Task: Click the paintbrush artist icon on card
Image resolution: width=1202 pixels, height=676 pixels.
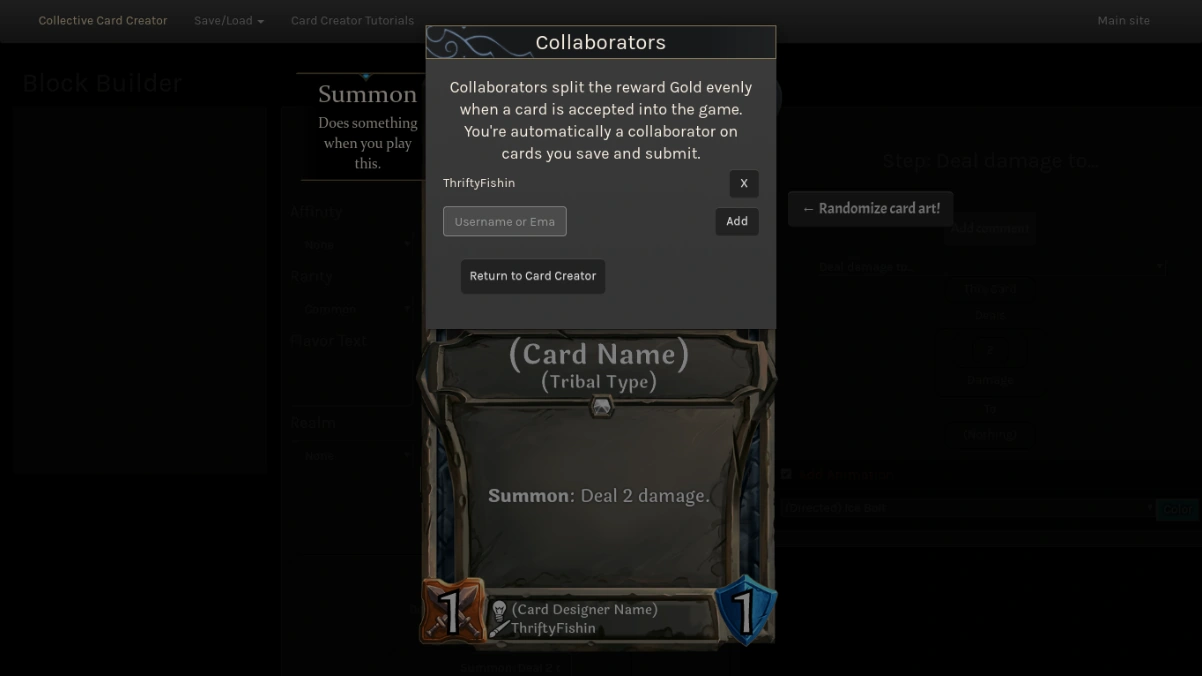Action: (499, 628)
